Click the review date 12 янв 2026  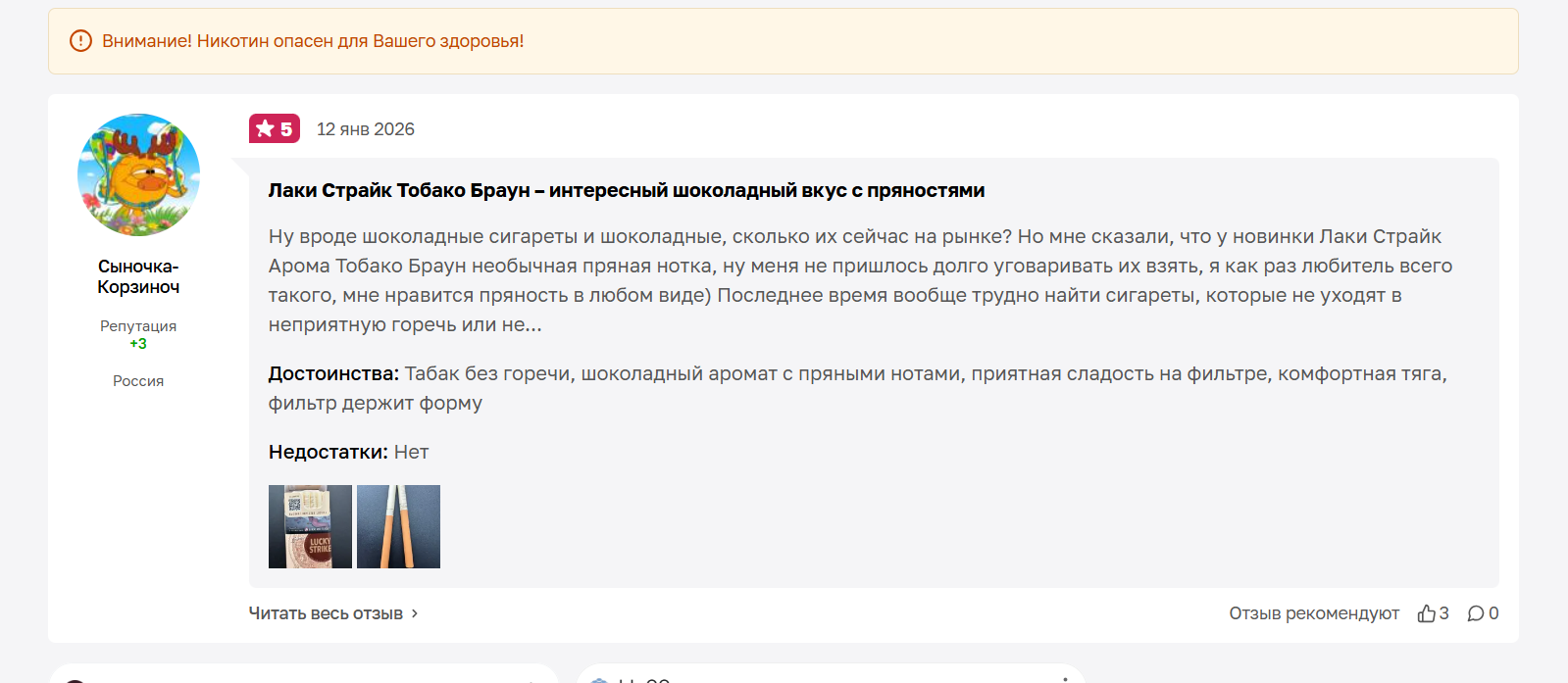(366, 129)
